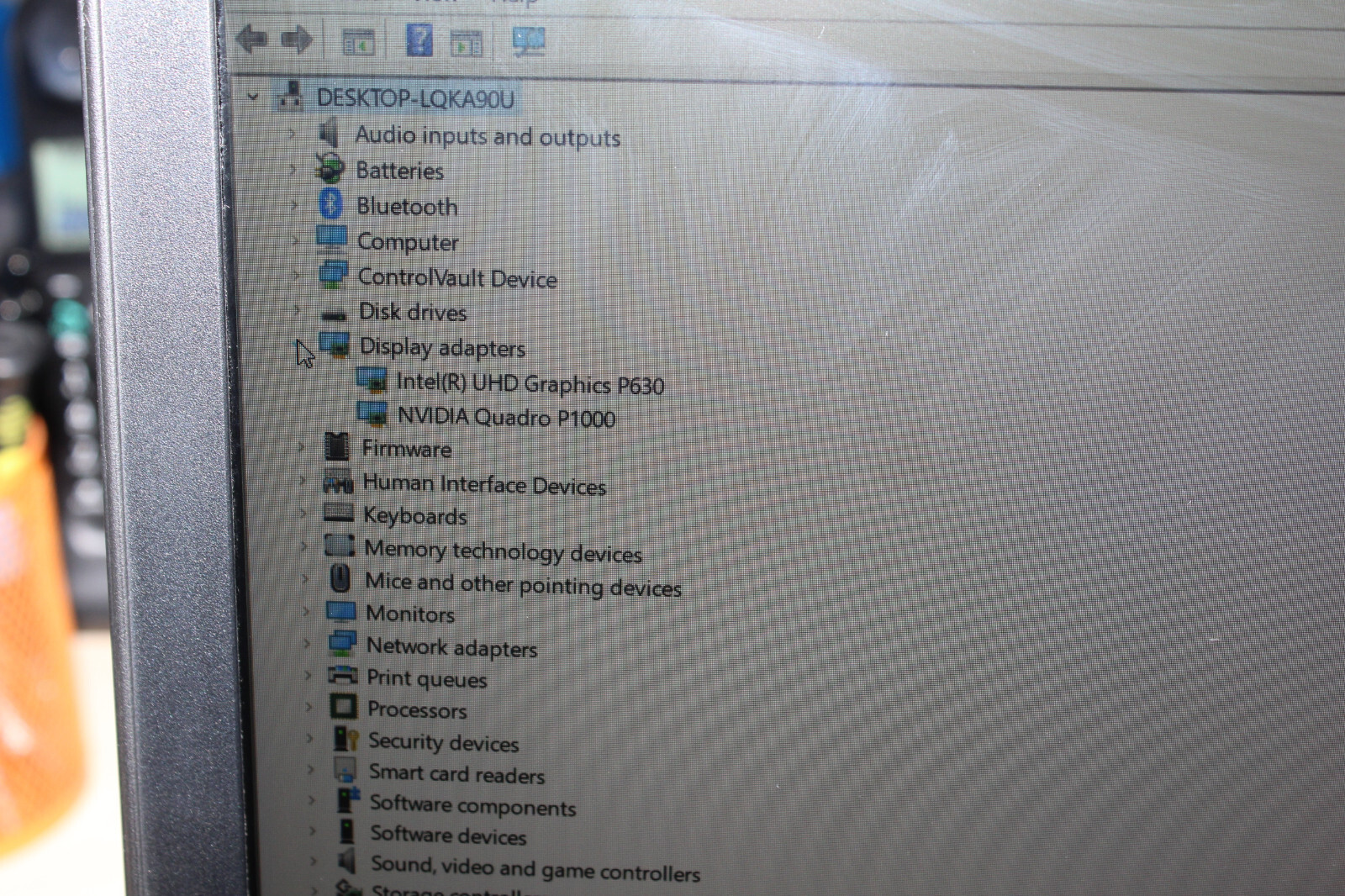The image size is (1345, 896).
Task: Click the Software components icon
Action: (347, 800)
